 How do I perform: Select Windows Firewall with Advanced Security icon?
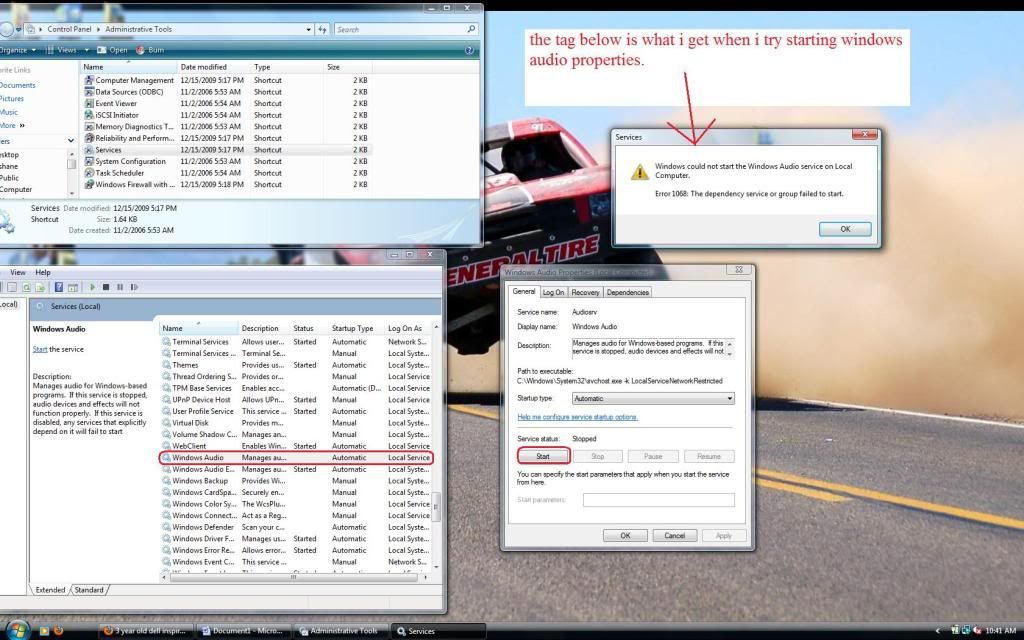tap(89, 185)
